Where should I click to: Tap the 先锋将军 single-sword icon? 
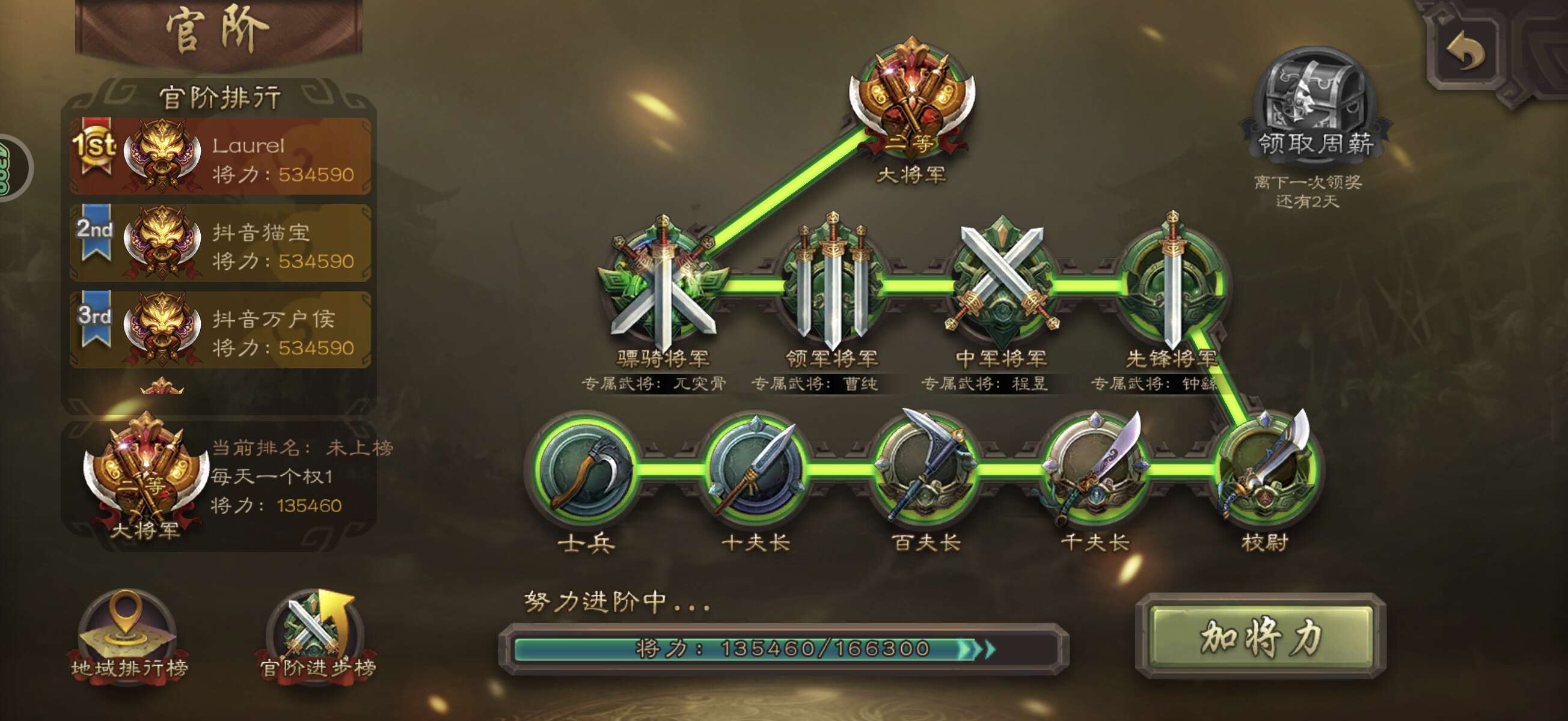(x=1172, y=283)
